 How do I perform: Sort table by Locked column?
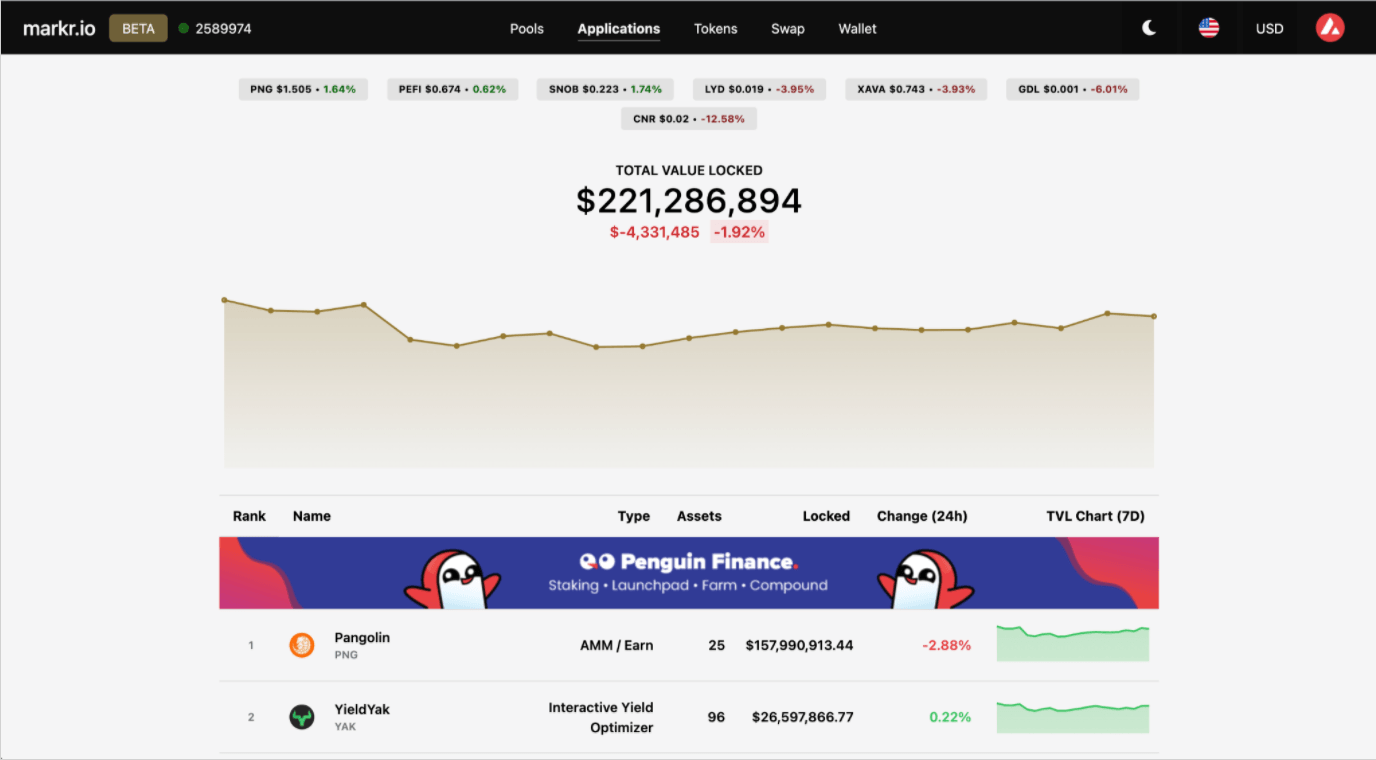point(826,516)
